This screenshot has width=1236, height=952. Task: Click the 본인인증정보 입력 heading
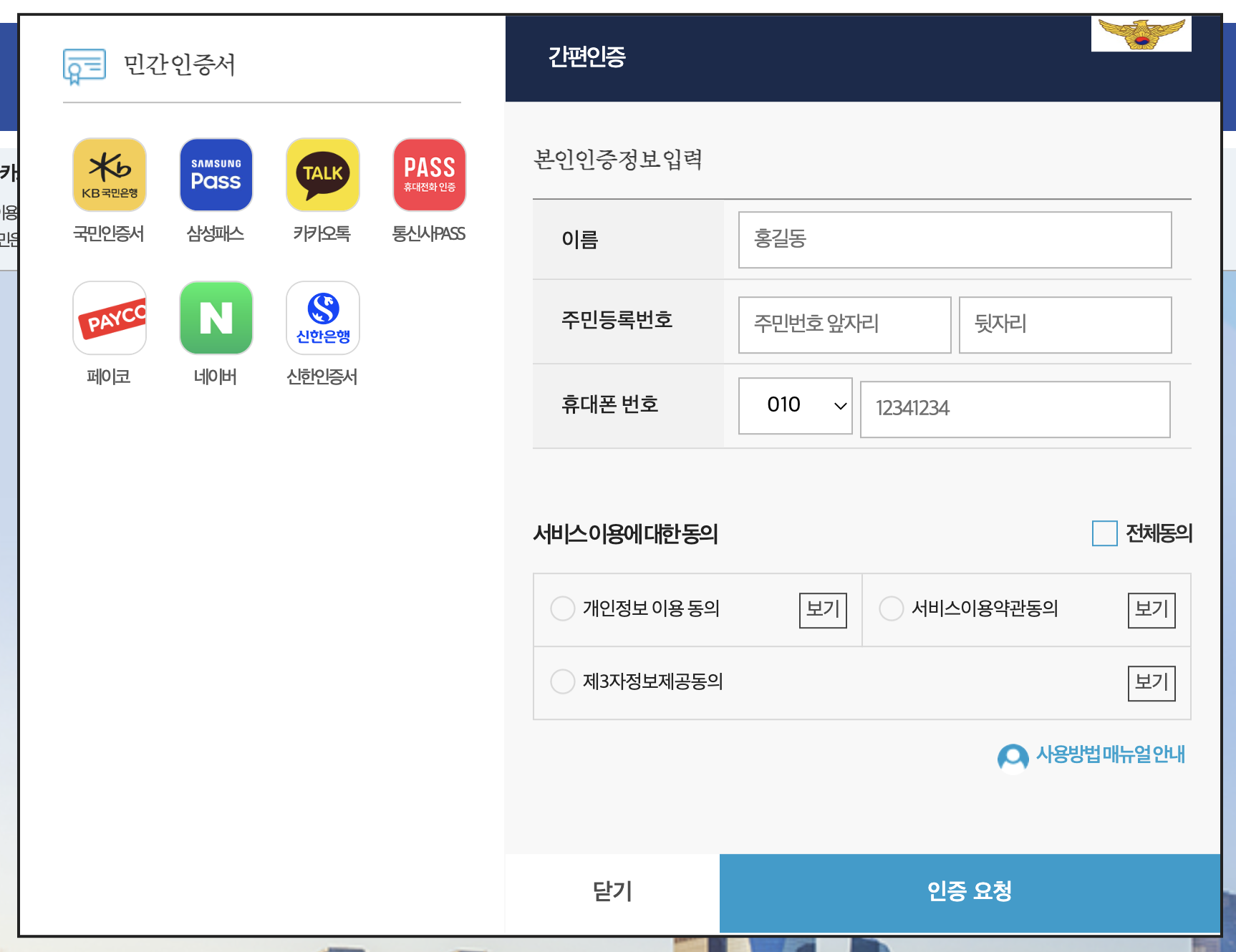[x=618, y=160]
